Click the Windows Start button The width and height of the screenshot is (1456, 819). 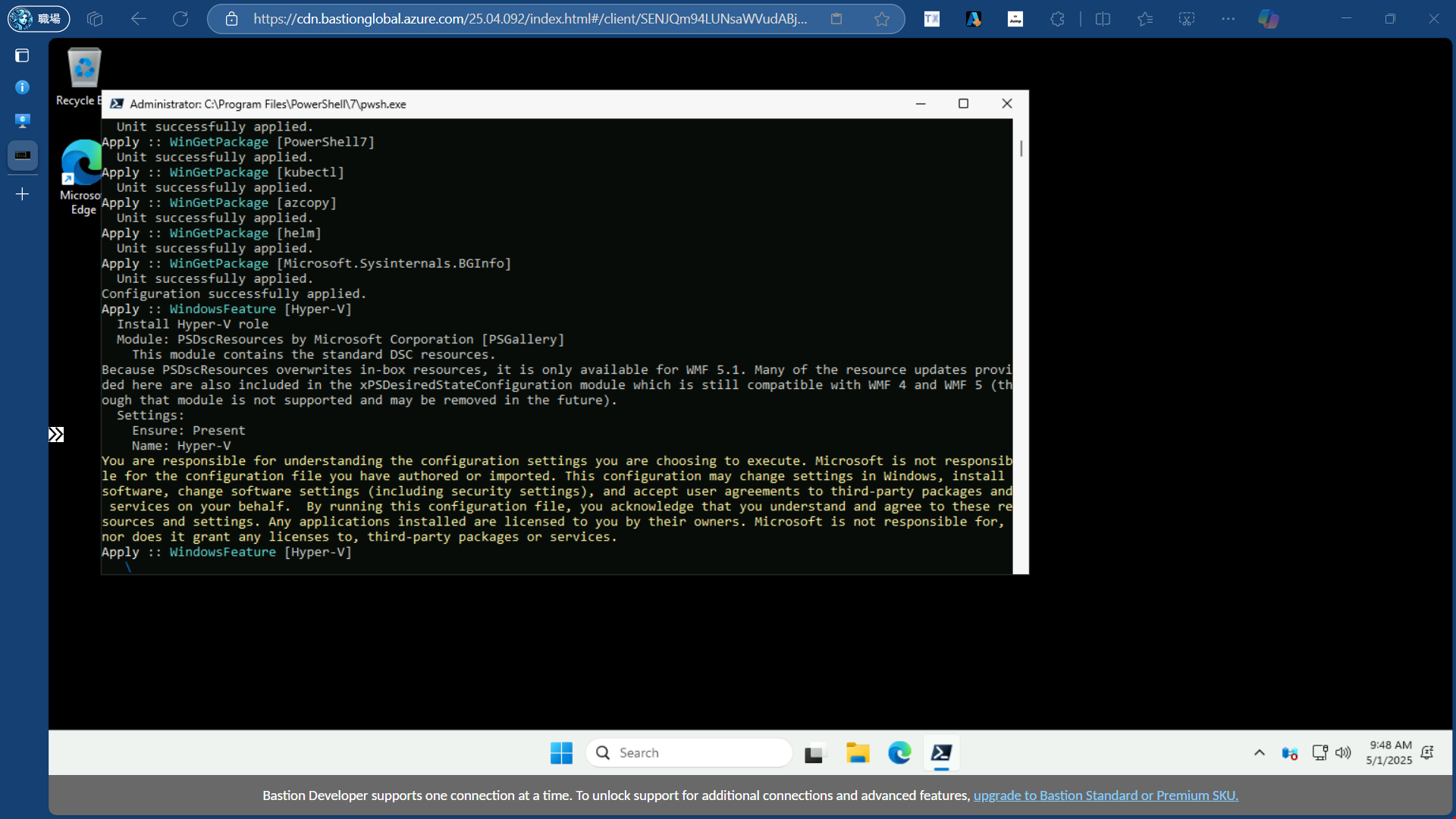561,753
